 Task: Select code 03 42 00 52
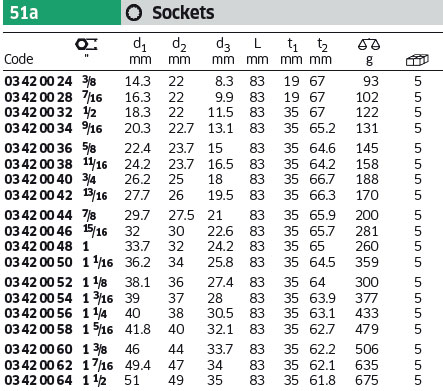click(38, 282)
